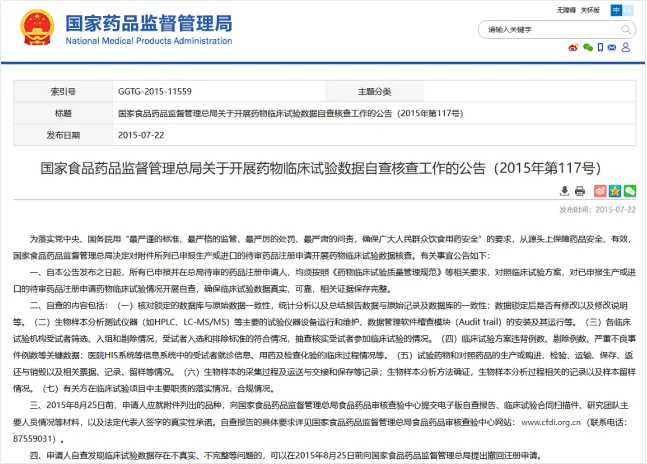Switch language with the 中 button
This screenshot has height=464, width=647.
click(x=618, y=10)
